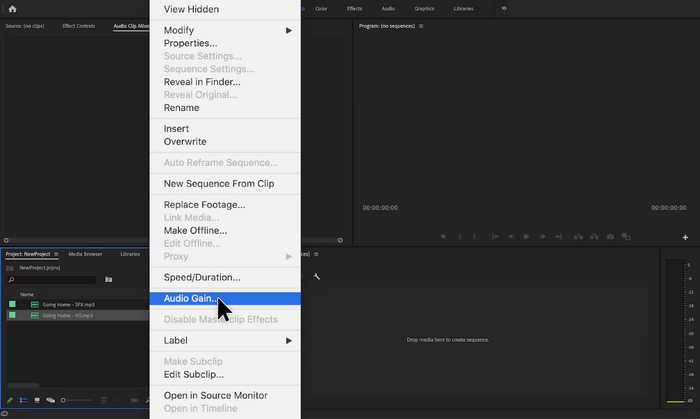Go to Out point in Program monitor

558,236
